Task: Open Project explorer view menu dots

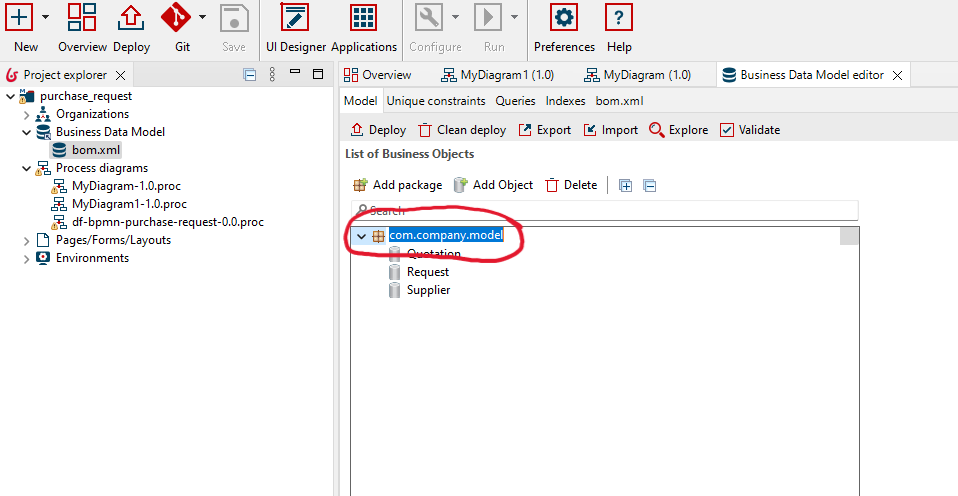Action: 272,75
